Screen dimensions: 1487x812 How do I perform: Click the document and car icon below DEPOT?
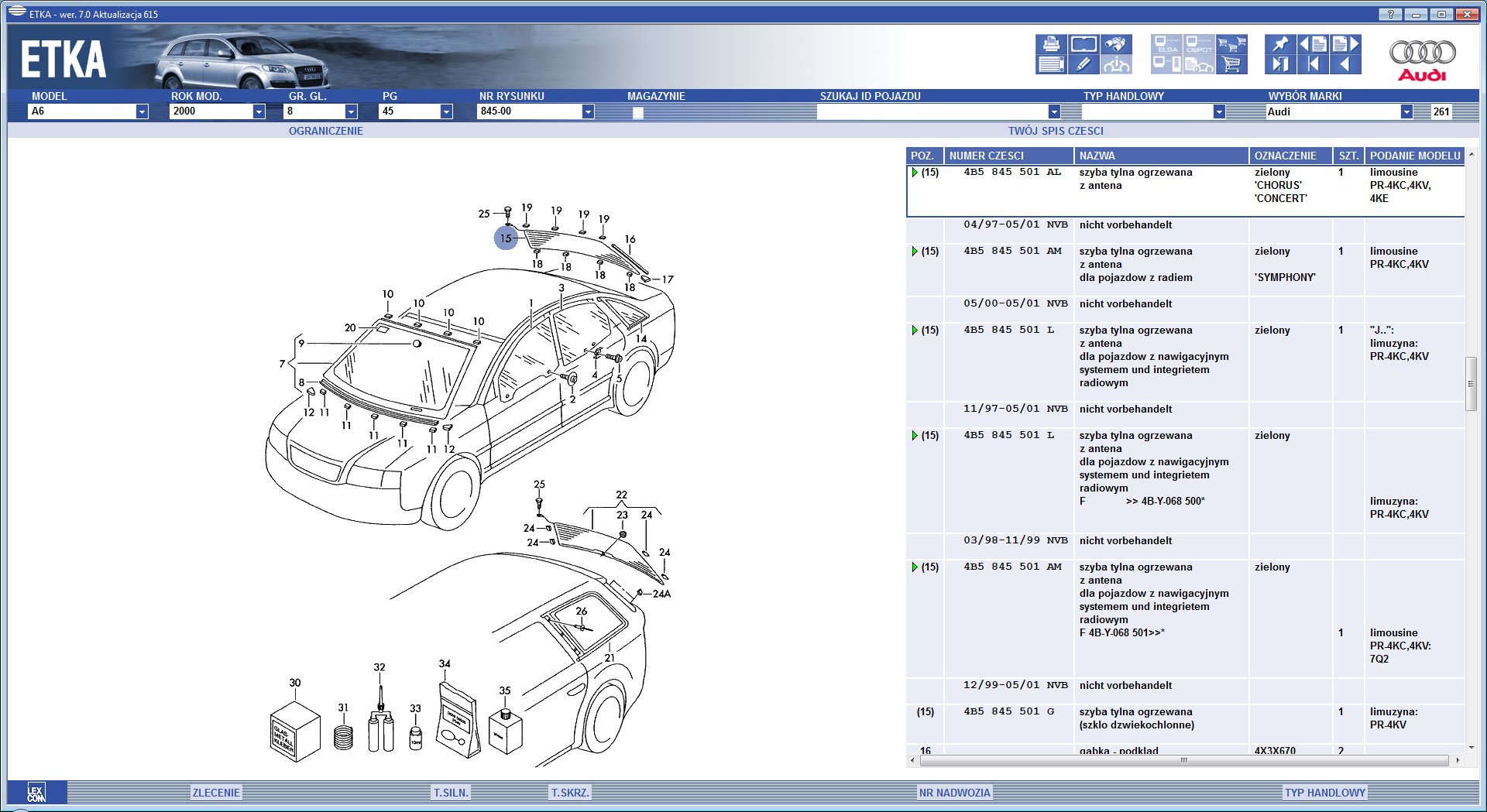[x=1199, y=64]
